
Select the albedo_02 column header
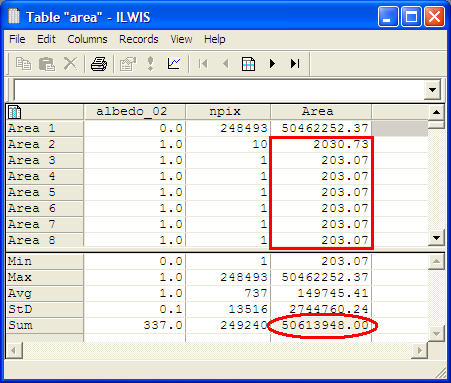pyautogui.click(x=135, y=112)
